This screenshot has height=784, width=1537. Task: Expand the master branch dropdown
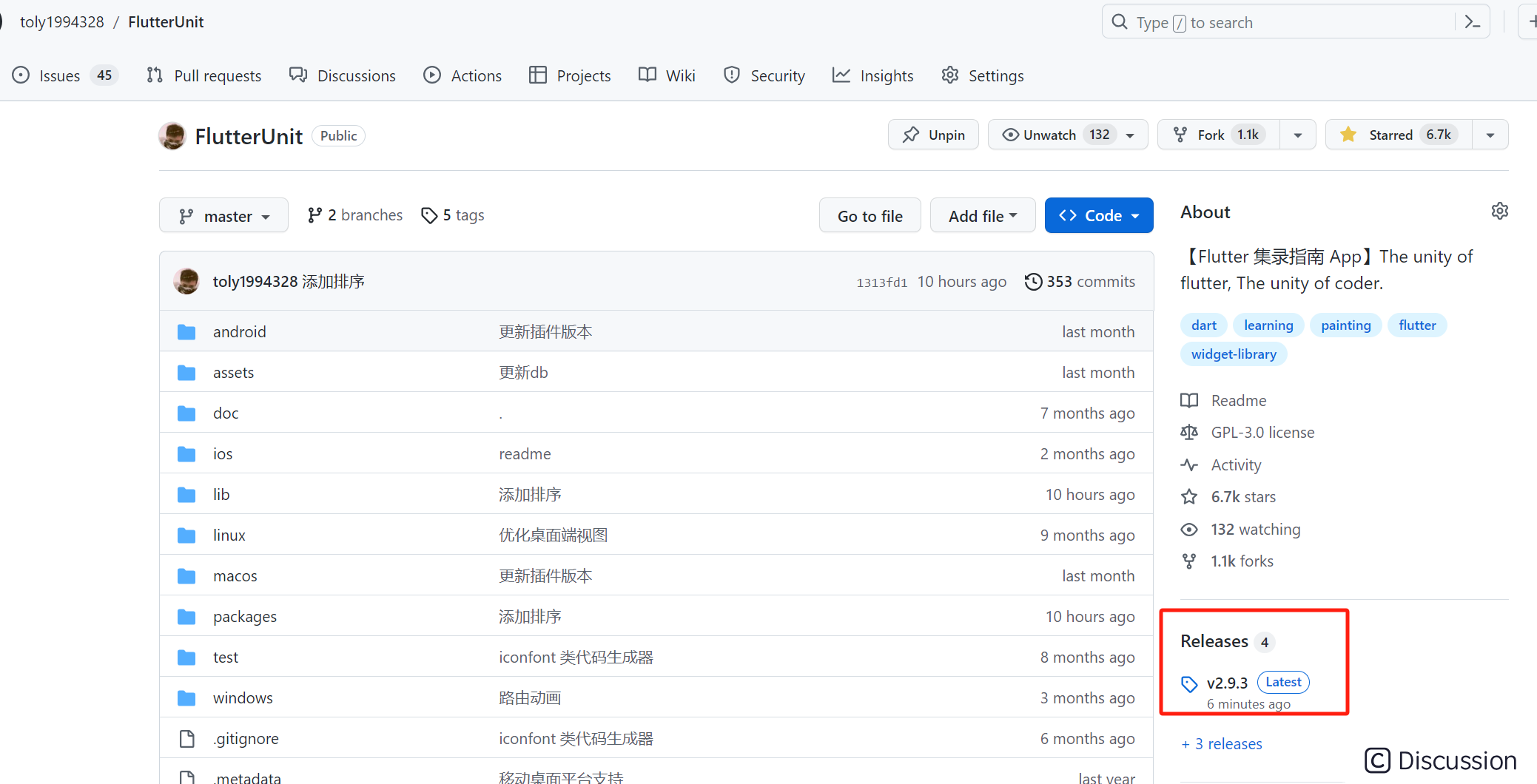tap(223, 215)
